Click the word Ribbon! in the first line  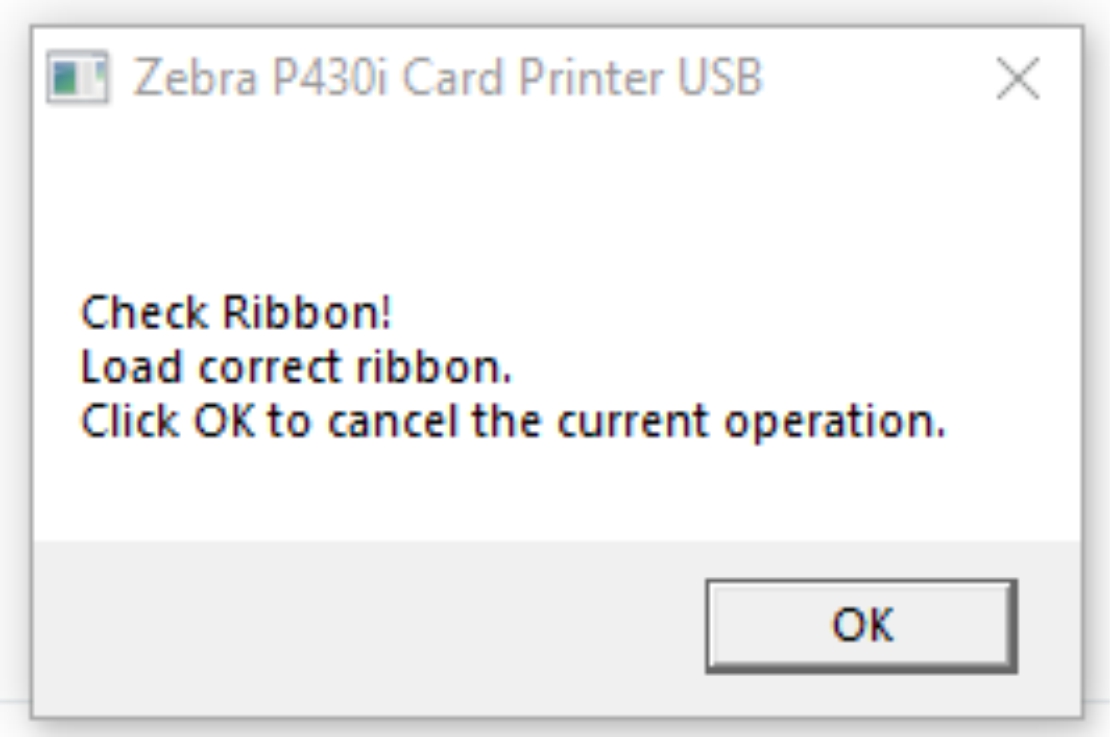307,312
